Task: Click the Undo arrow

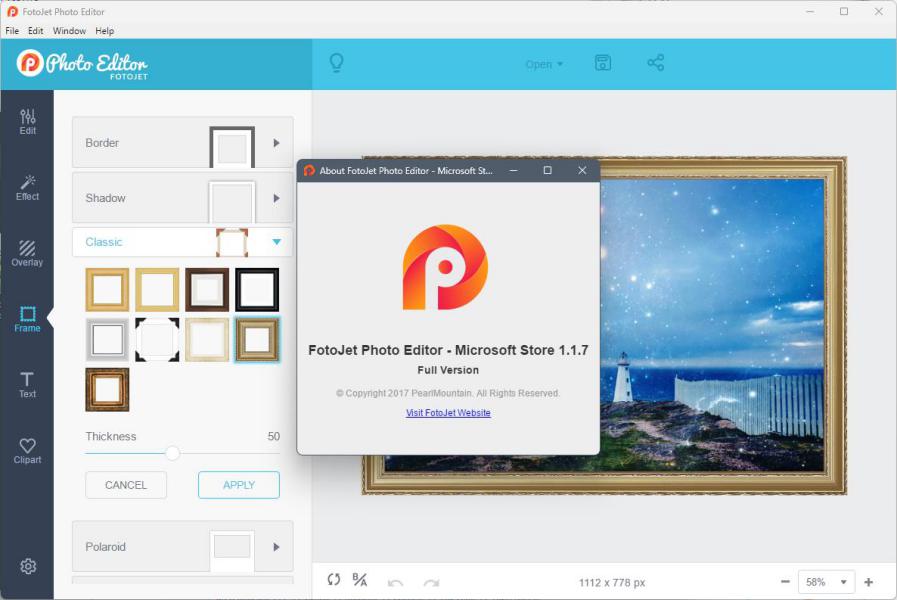Action: click(x=395, y=583)
